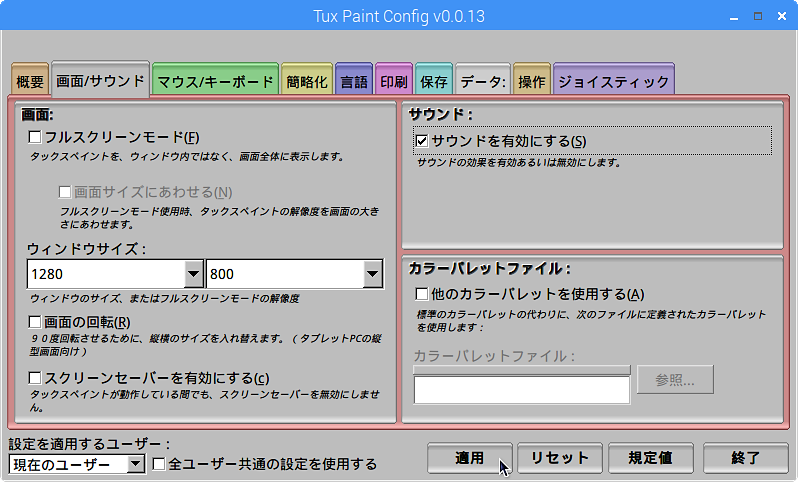This screenshot has height=482, width=798.
Task: Uncheck サウンドを有効にする checkbox
Action: [422, 140]
